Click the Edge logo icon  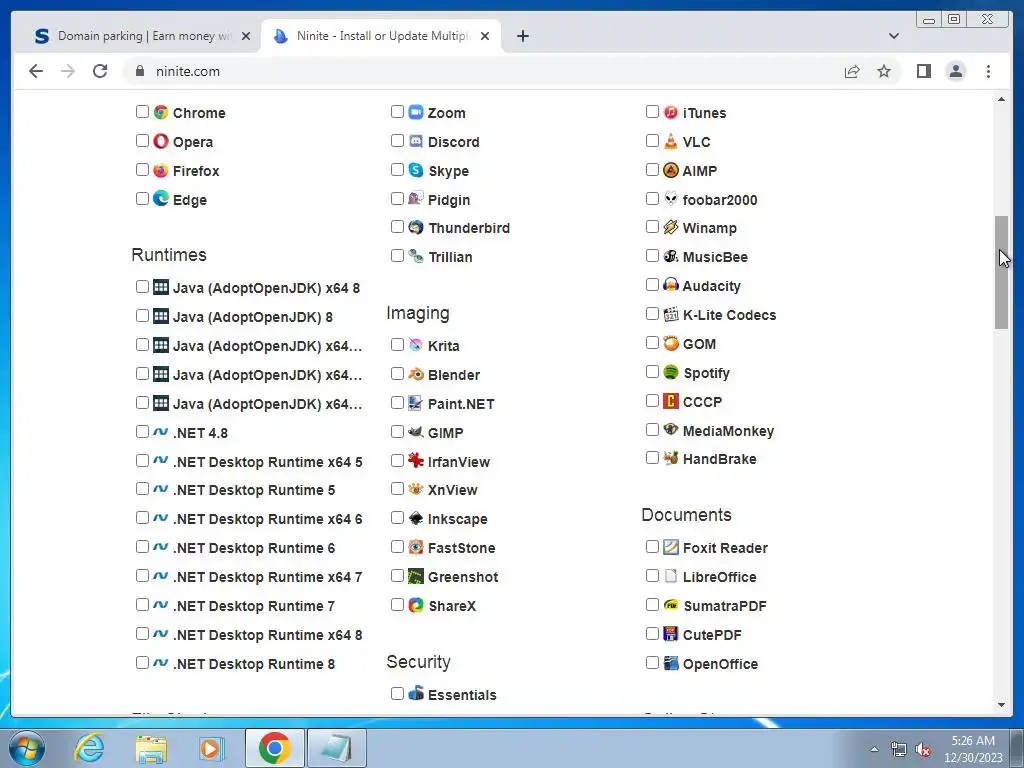tap(161, 199)
